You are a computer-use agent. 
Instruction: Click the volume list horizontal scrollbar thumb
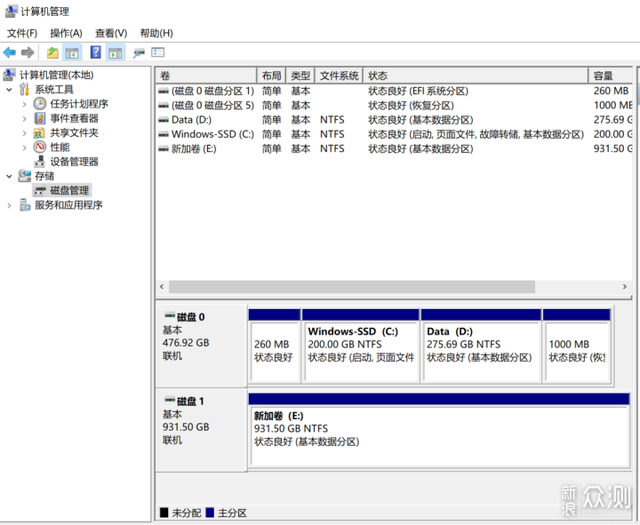[352, 287]
